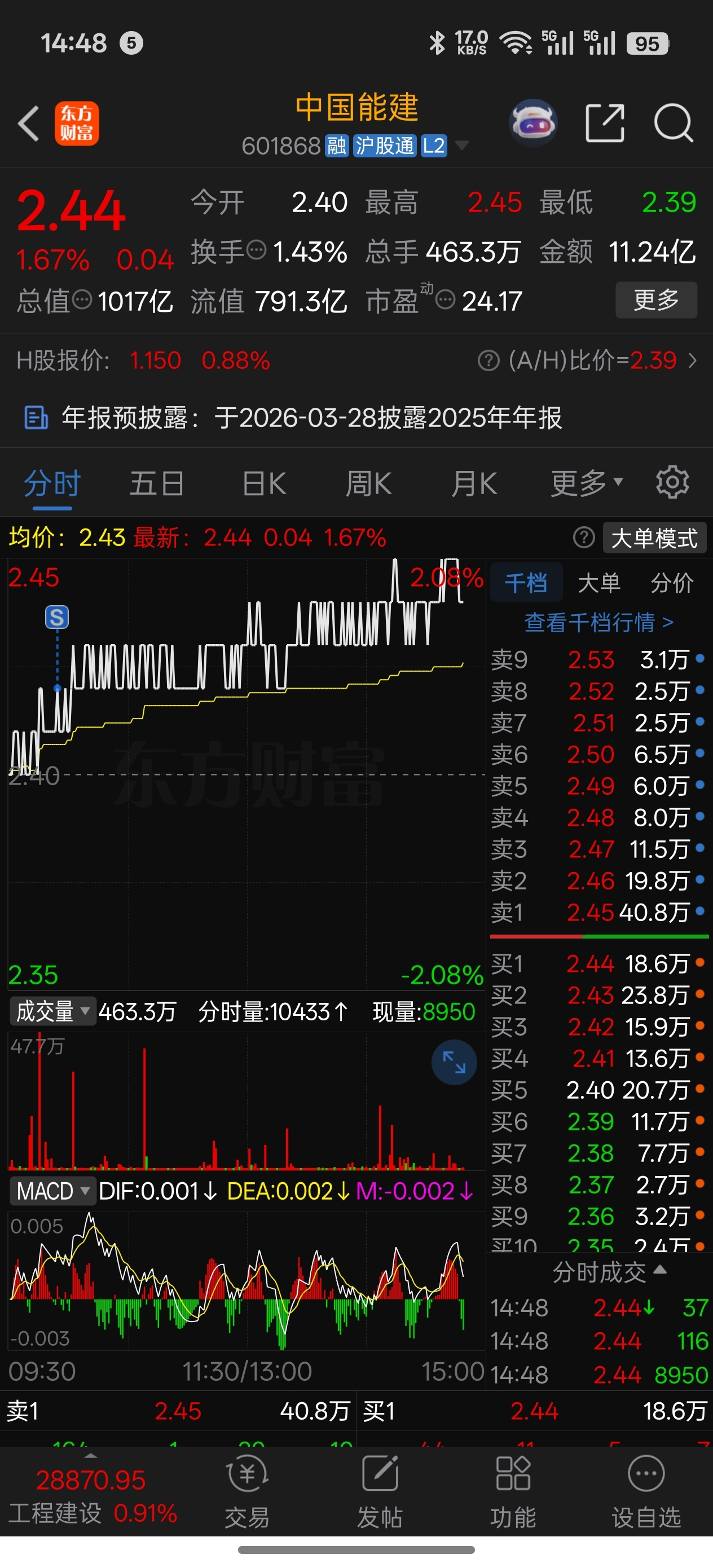Tap the 融 margin tag
This screenshot has height=1568, width=713.
tap(337, 146)
